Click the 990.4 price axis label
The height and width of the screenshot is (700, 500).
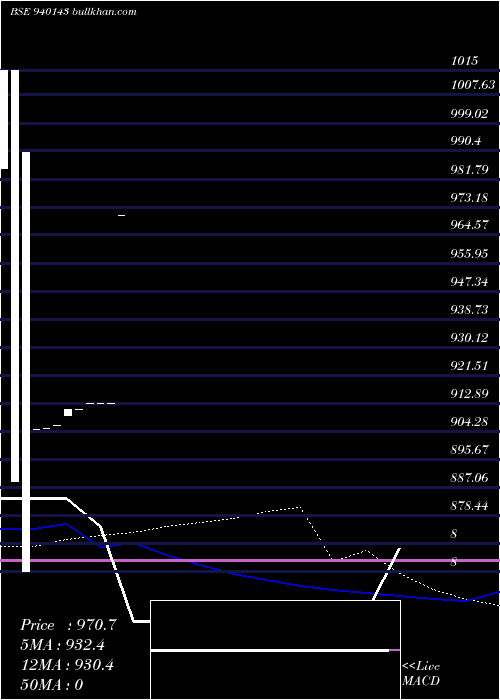466,141
